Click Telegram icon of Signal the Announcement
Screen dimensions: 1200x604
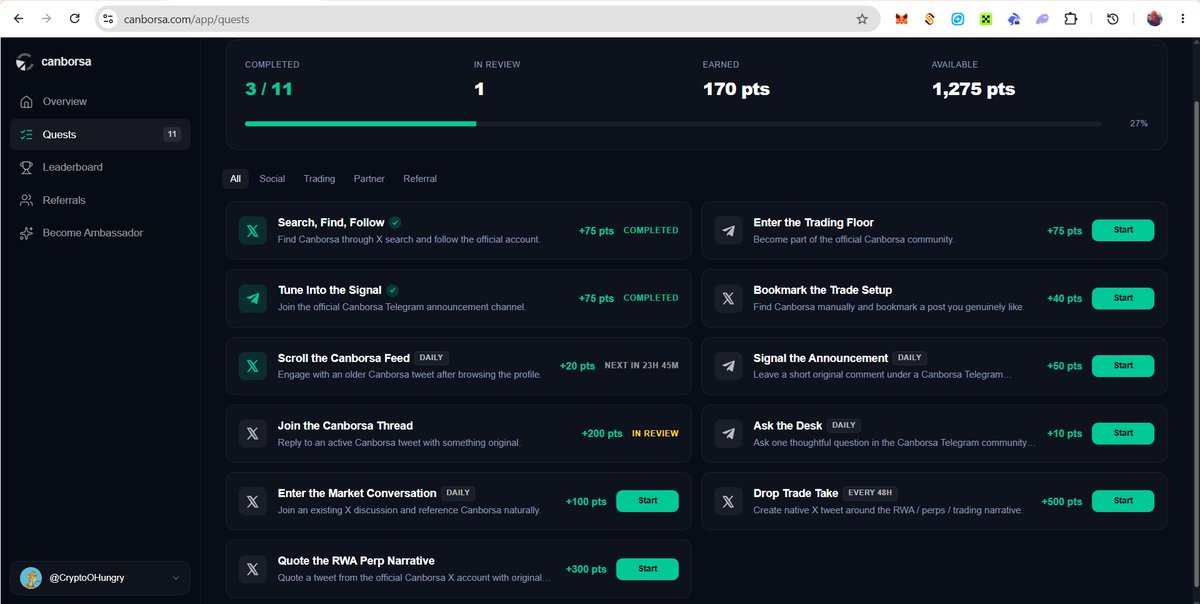728,366
